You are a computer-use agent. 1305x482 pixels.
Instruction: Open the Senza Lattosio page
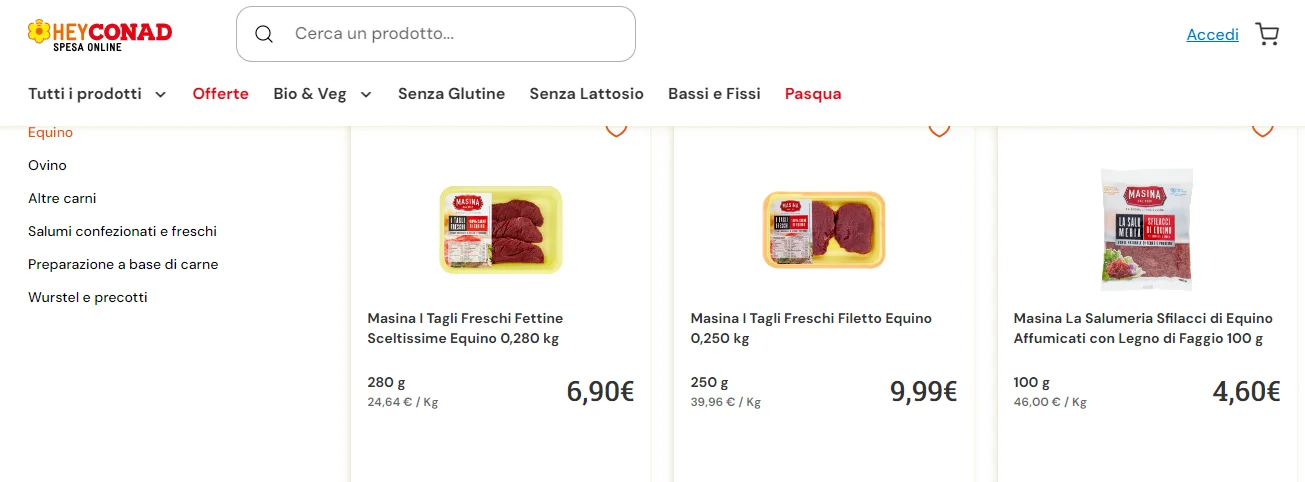tap(586, 94)
